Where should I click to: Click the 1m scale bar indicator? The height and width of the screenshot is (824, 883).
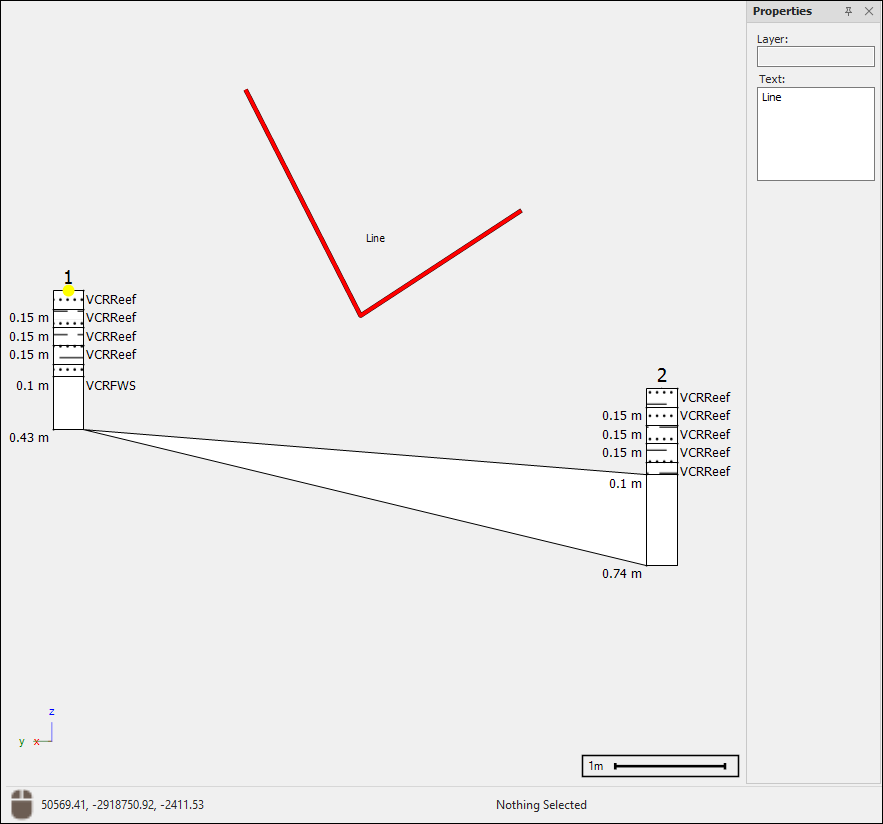pos(660,766)
